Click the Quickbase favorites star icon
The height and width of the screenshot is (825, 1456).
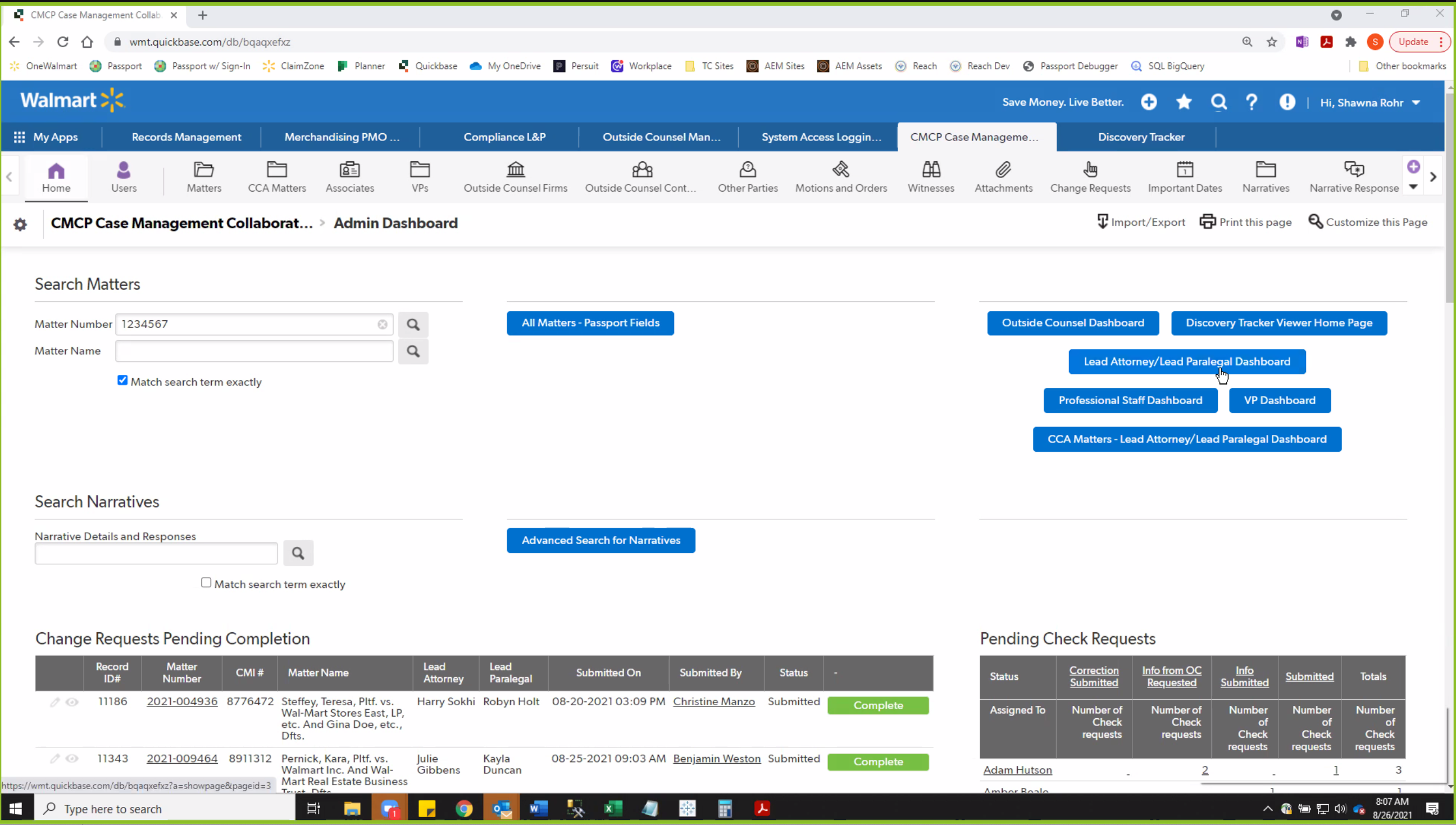[x=1184, y=102]
